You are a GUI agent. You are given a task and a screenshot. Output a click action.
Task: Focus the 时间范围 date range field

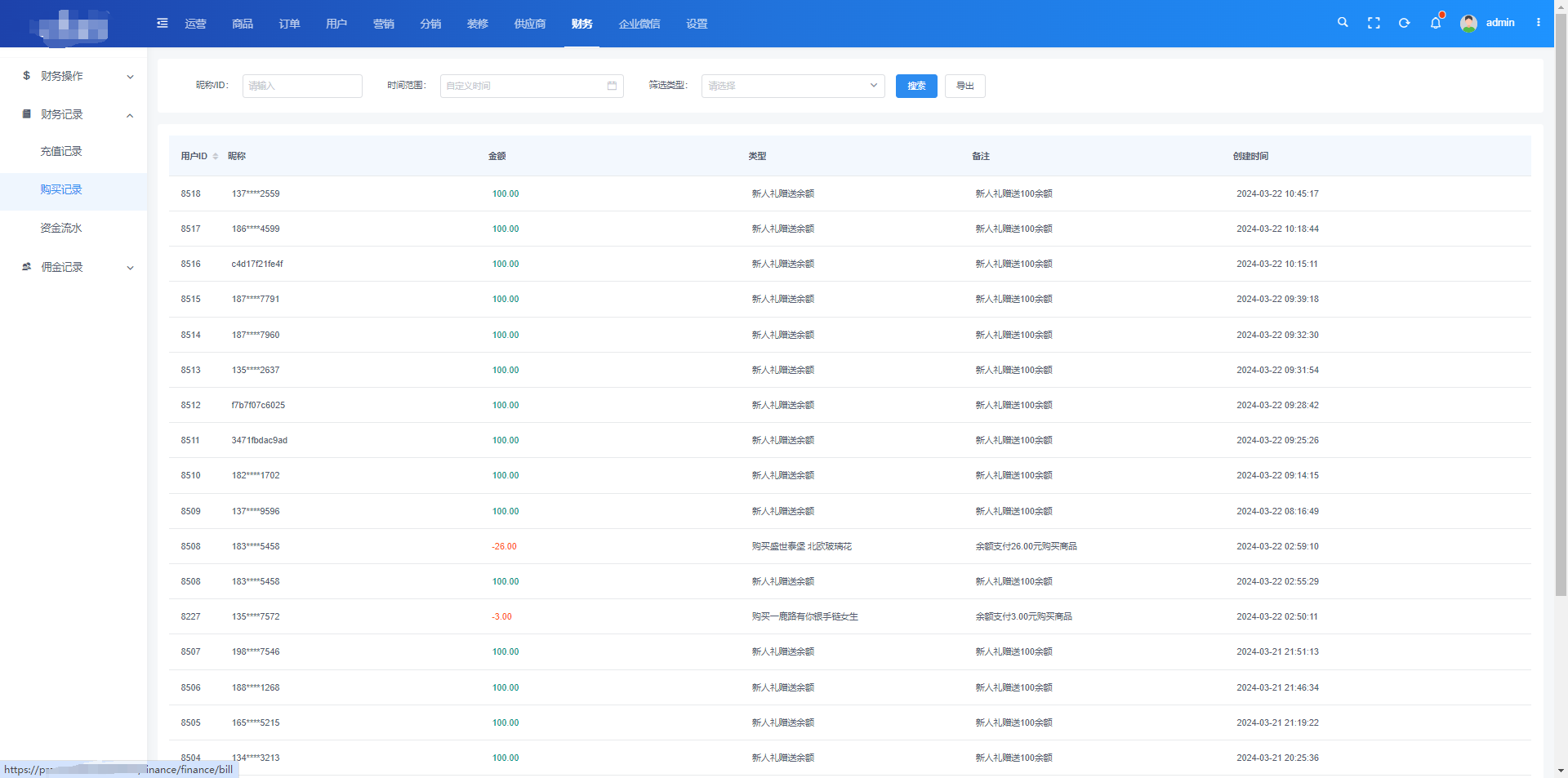coord(532,86)
